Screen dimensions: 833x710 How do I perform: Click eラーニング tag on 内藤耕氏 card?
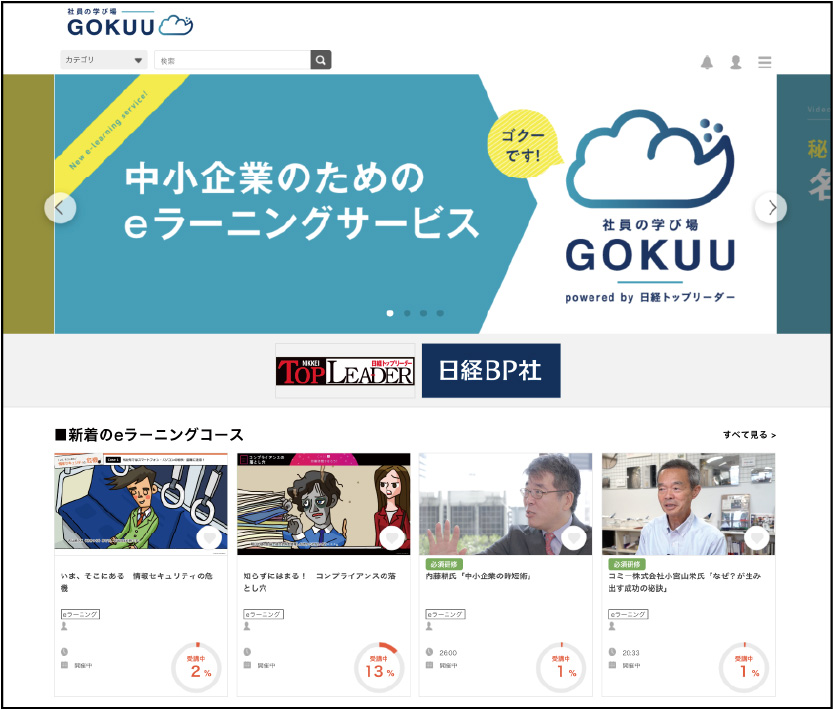[445, 614]
